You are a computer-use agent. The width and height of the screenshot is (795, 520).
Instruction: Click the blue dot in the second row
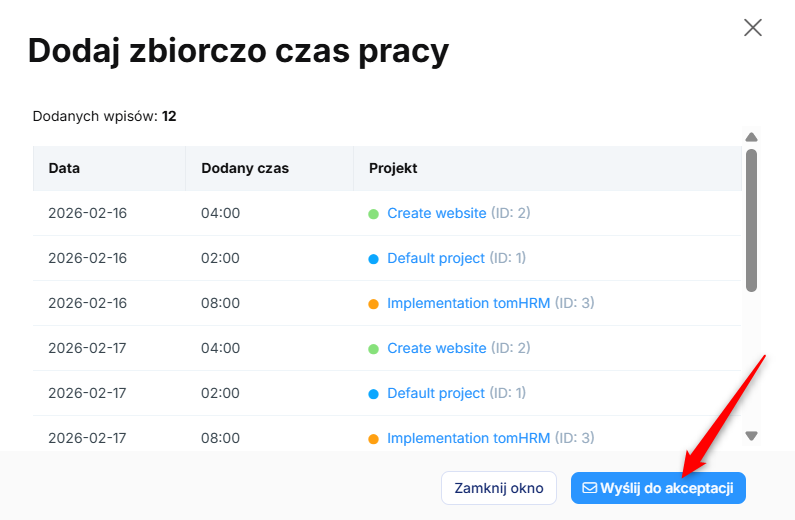pos(373,259)
